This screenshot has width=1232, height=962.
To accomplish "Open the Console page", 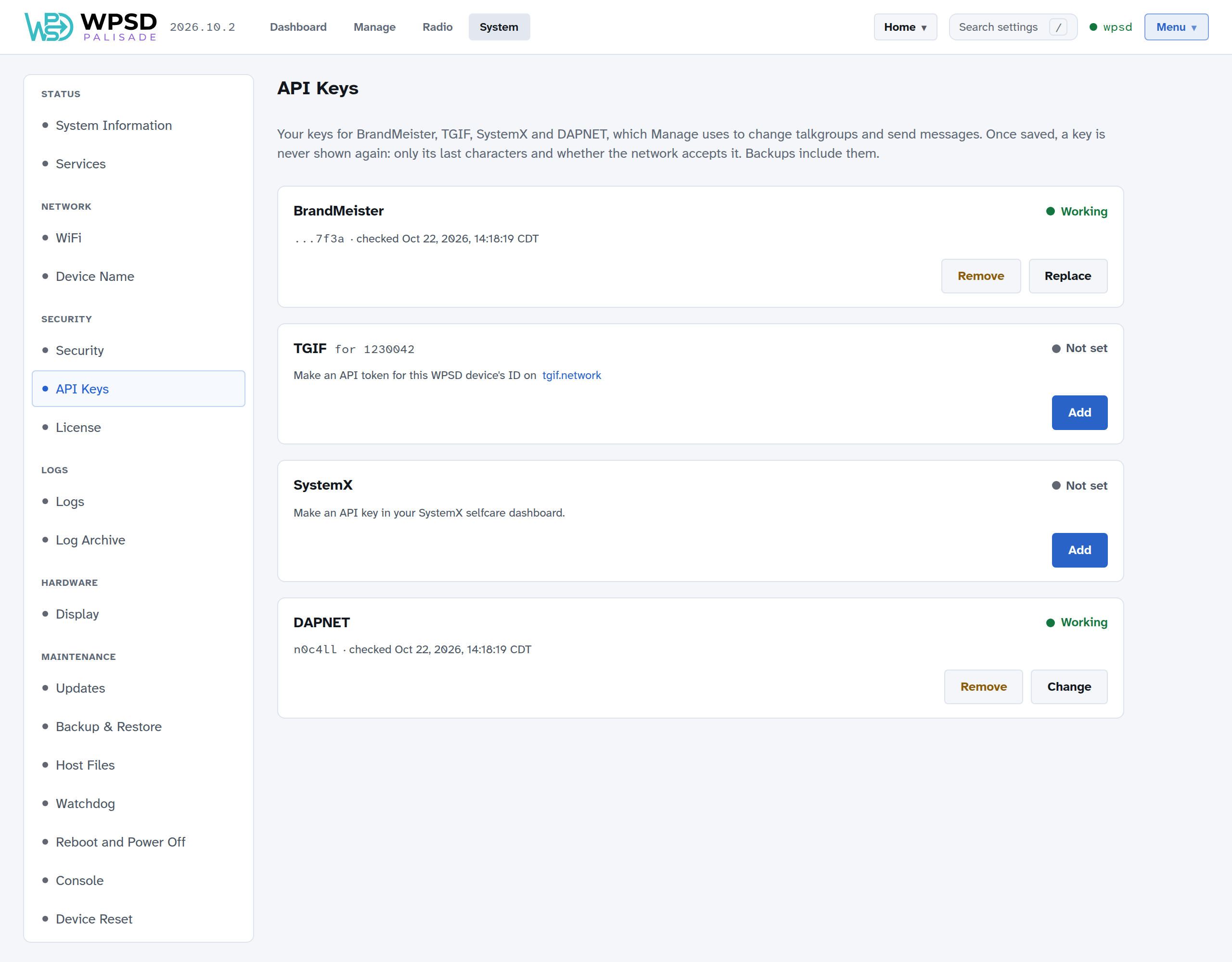I will coord(138,880).
